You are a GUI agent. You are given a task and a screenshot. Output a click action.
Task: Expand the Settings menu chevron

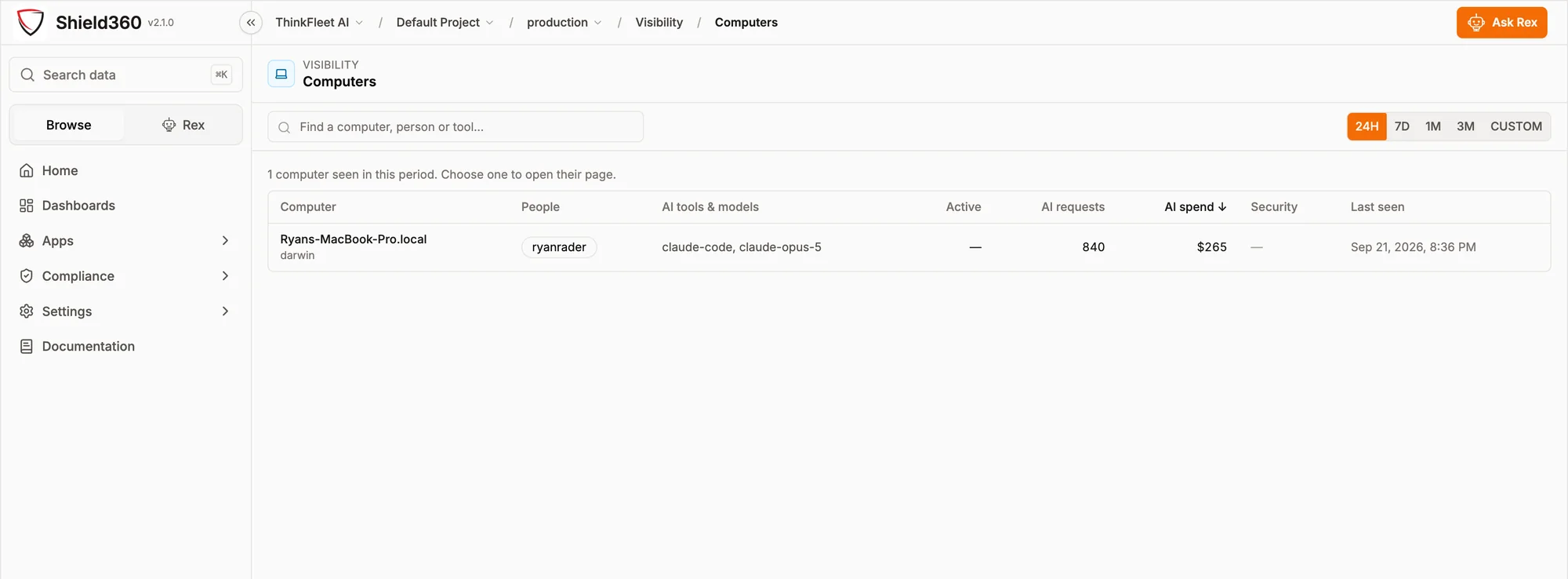click(x=225, y=311)
